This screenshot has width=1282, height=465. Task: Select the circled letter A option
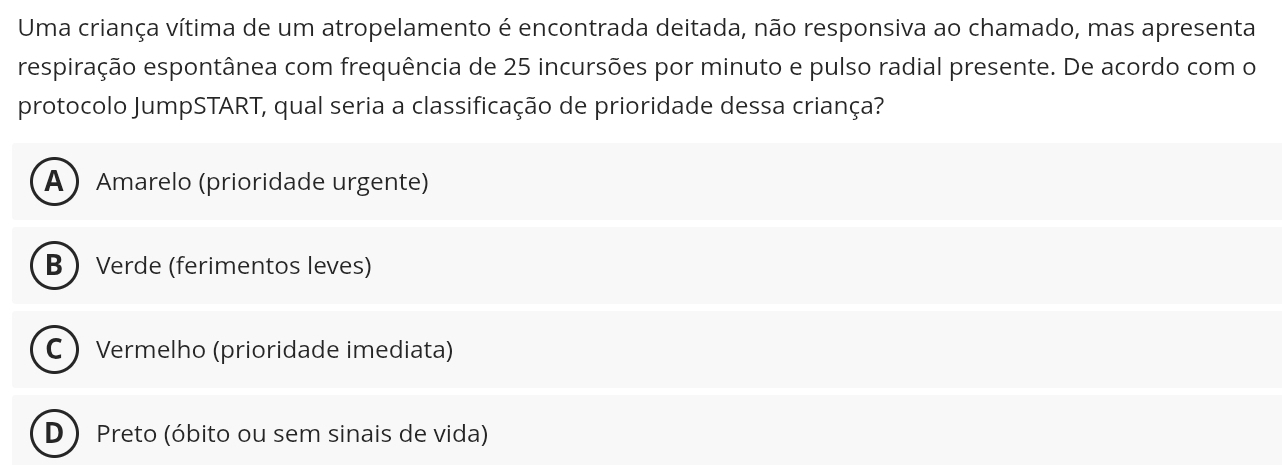(x=54, y=181)
